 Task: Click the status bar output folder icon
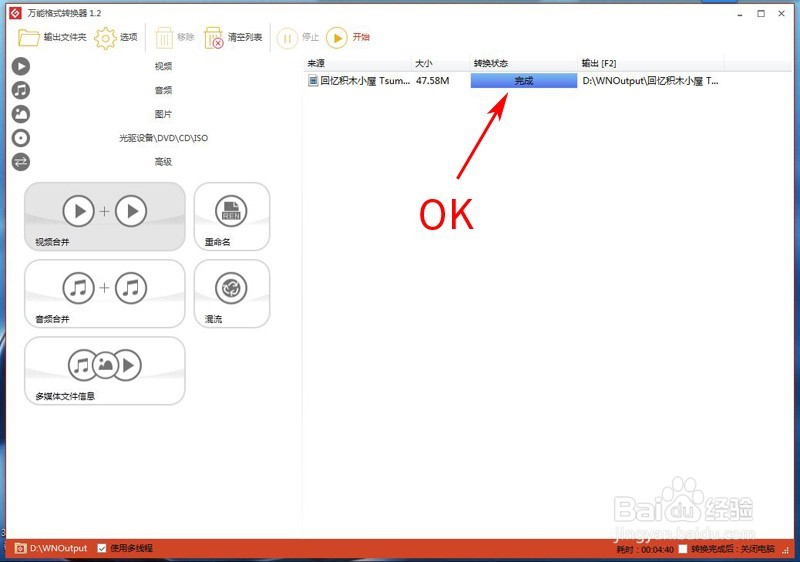[20, 548]
